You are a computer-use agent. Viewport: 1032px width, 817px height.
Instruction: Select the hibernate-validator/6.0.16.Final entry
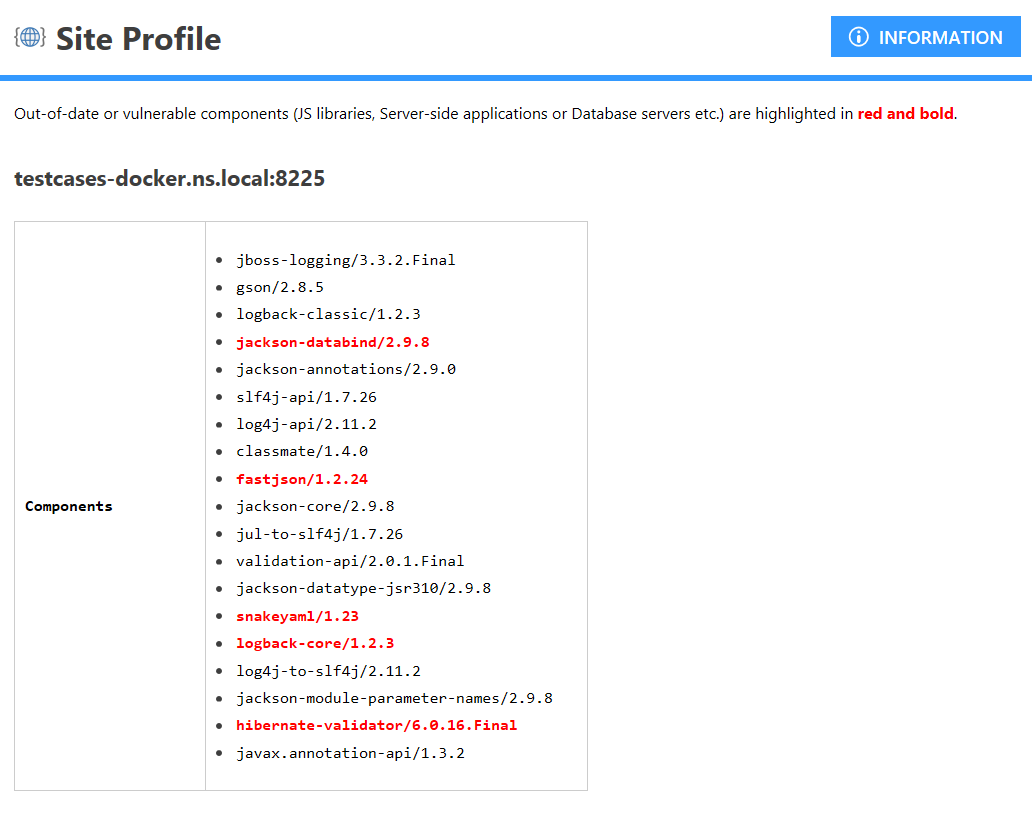[376, 725]
